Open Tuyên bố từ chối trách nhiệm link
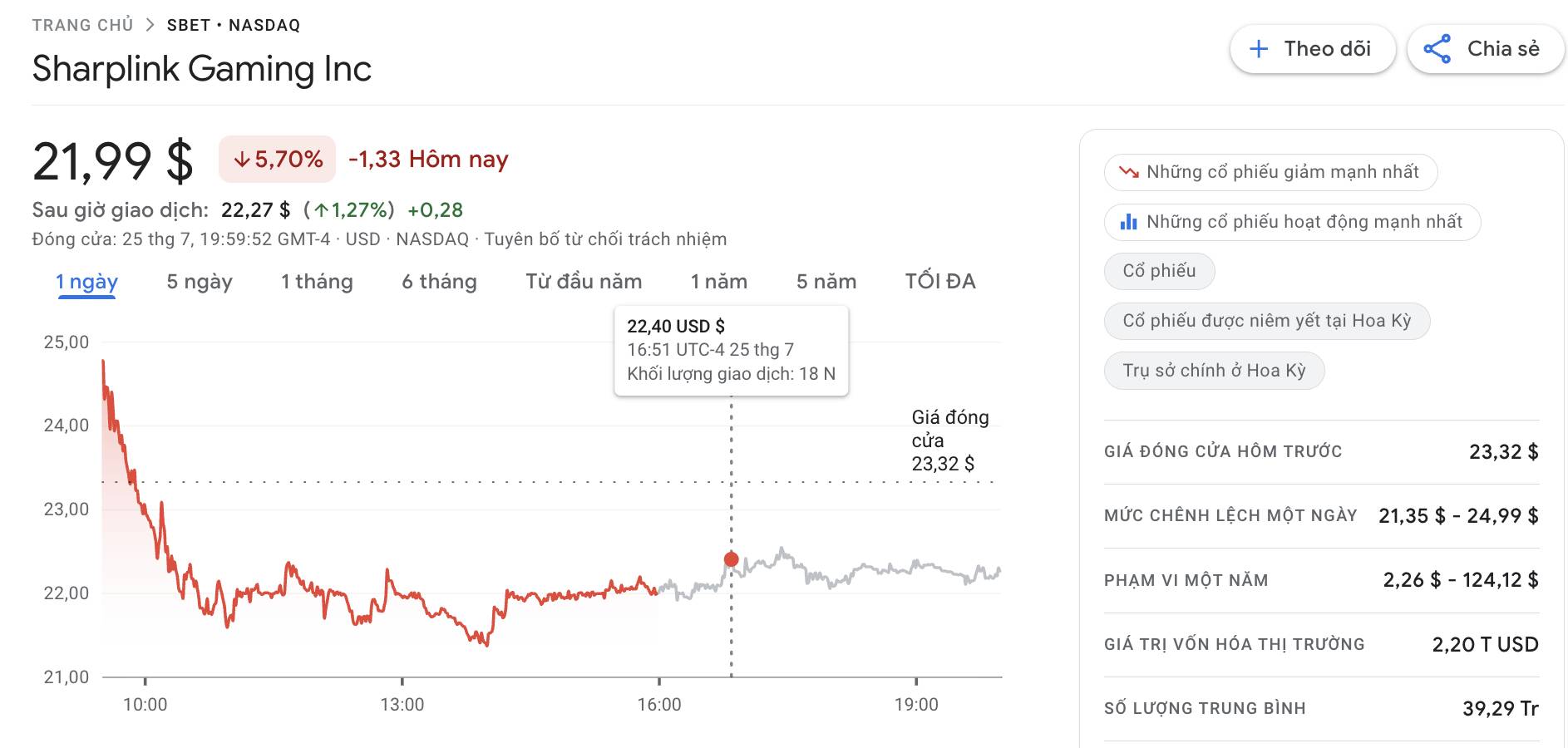Screen dimensions: 1568x748 [605, 239]
